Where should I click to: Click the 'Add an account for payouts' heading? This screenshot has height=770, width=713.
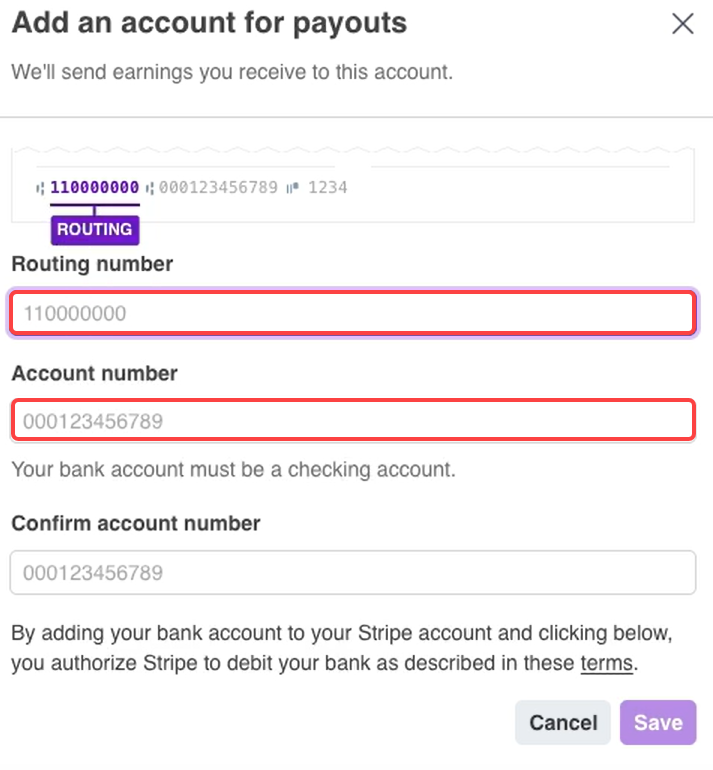(x=209, y=23)
